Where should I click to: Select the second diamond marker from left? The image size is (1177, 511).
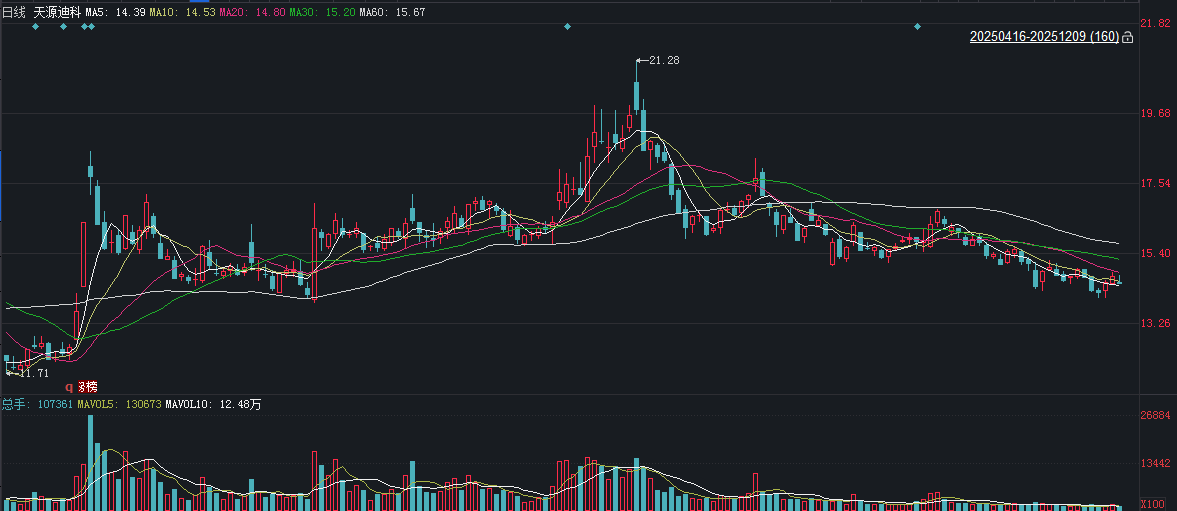(x=63, y=26)
